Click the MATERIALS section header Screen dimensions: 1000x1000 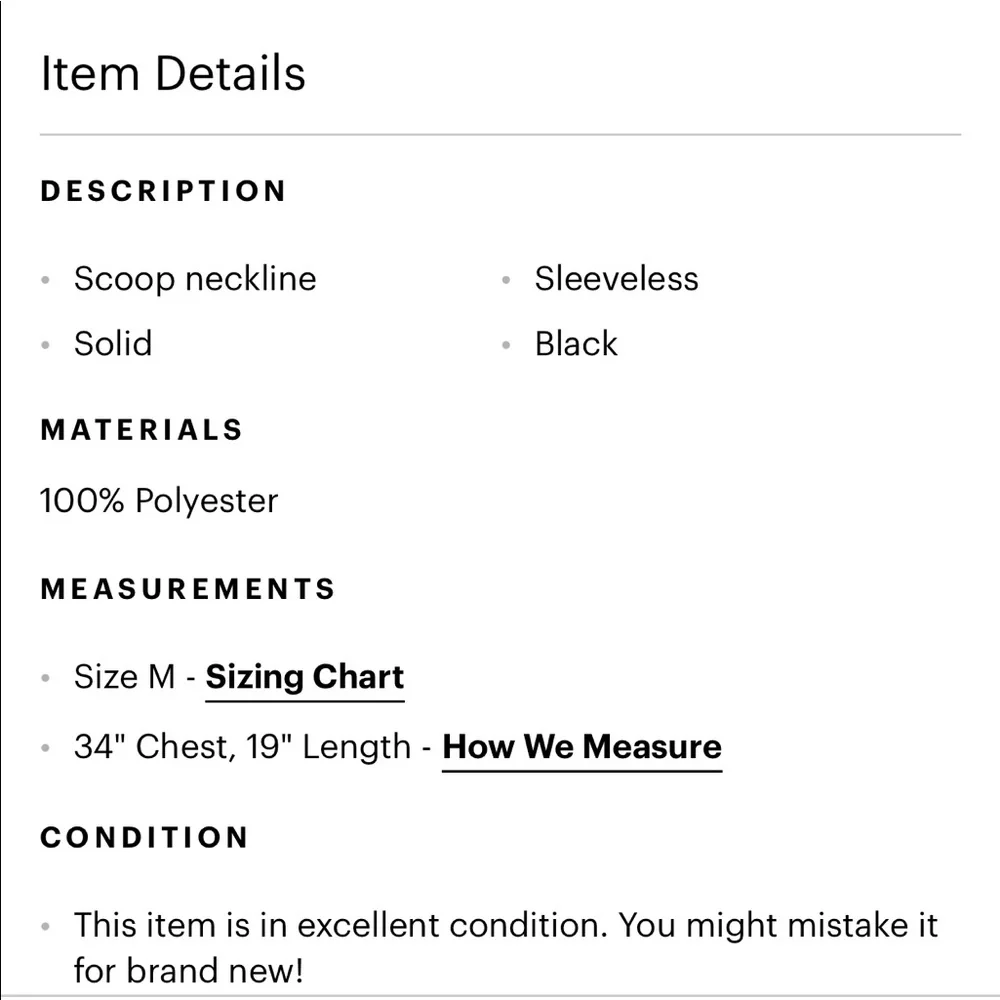coord(141,430)
